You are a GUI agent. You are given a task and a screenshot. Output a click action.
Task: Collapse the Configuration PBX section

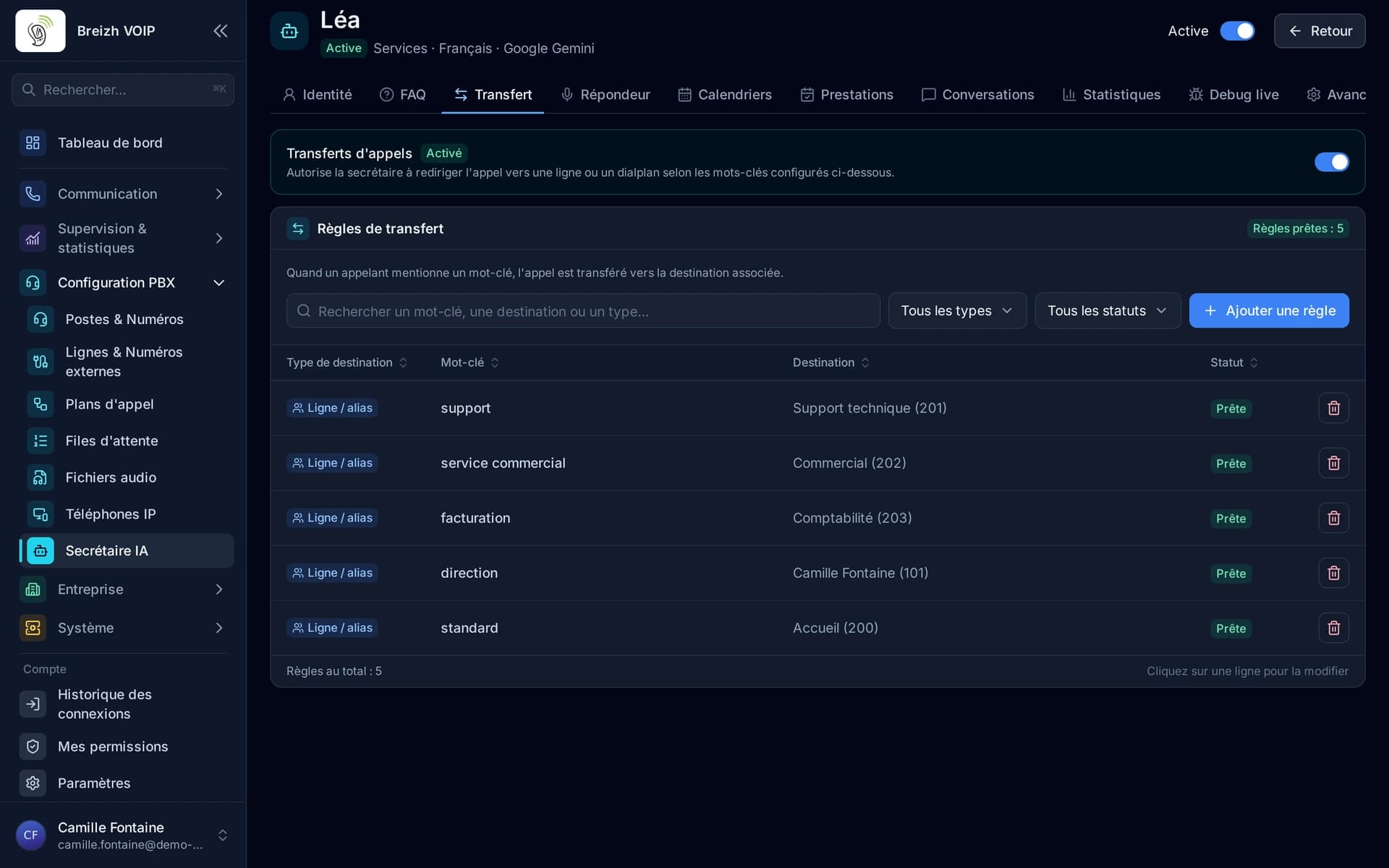pyautogui.click(x=123, y=283)
